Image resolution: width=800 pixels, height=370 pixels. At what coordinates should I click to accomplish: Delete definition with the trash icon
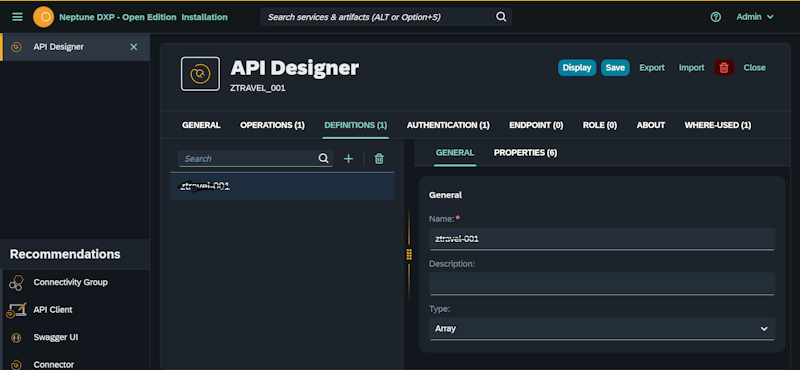(379, 159)
